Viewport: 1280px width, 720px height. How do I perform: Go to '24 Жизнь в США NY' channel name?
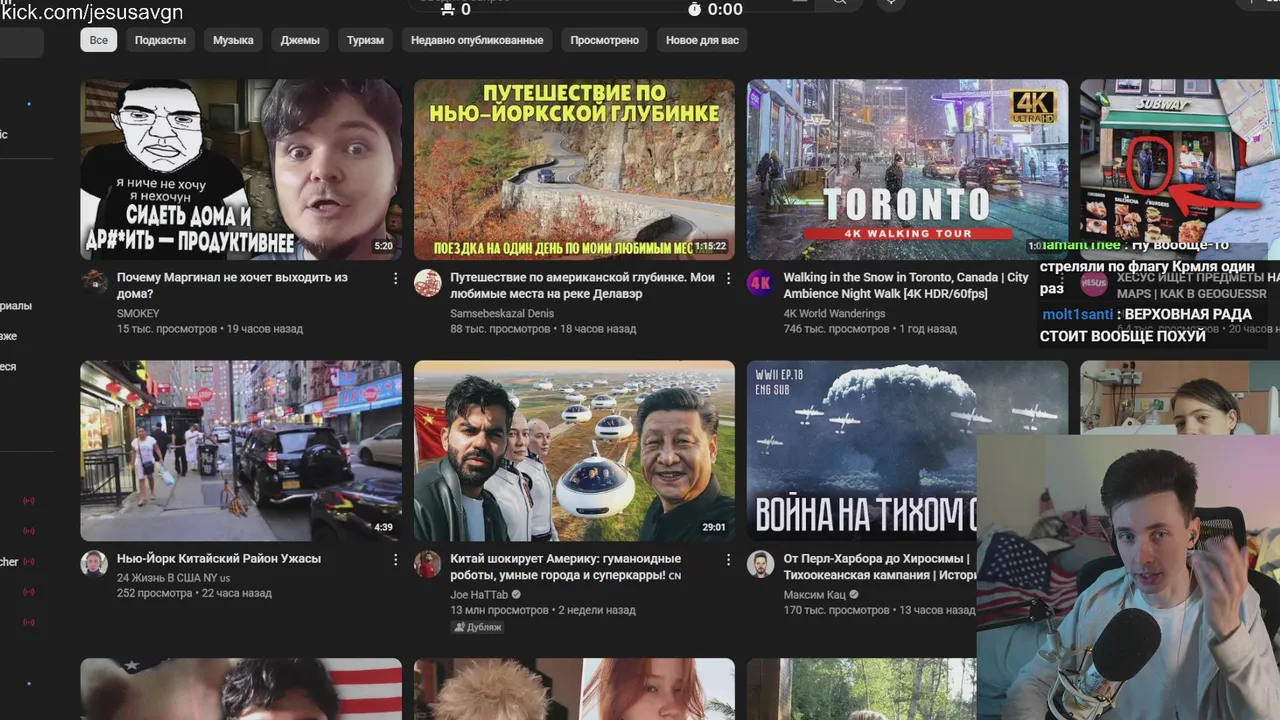click(173, 578)
